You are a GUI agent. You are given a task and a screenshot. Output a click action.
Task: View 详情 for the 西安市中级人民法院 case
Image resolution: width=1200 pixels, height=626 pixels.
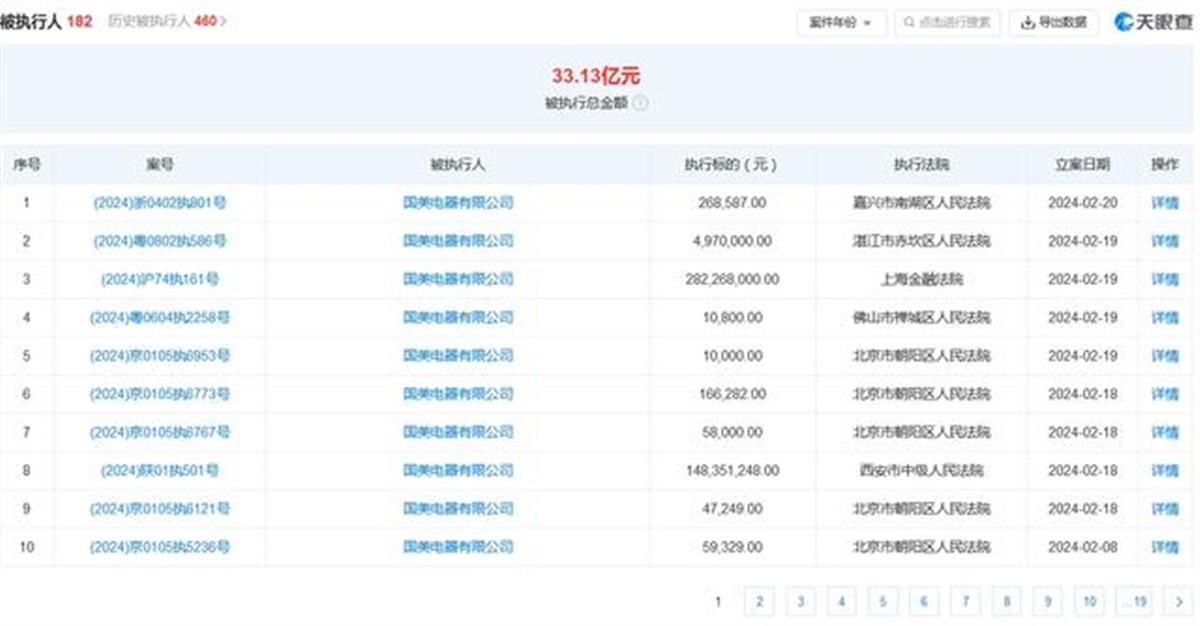coord(1165,470)
